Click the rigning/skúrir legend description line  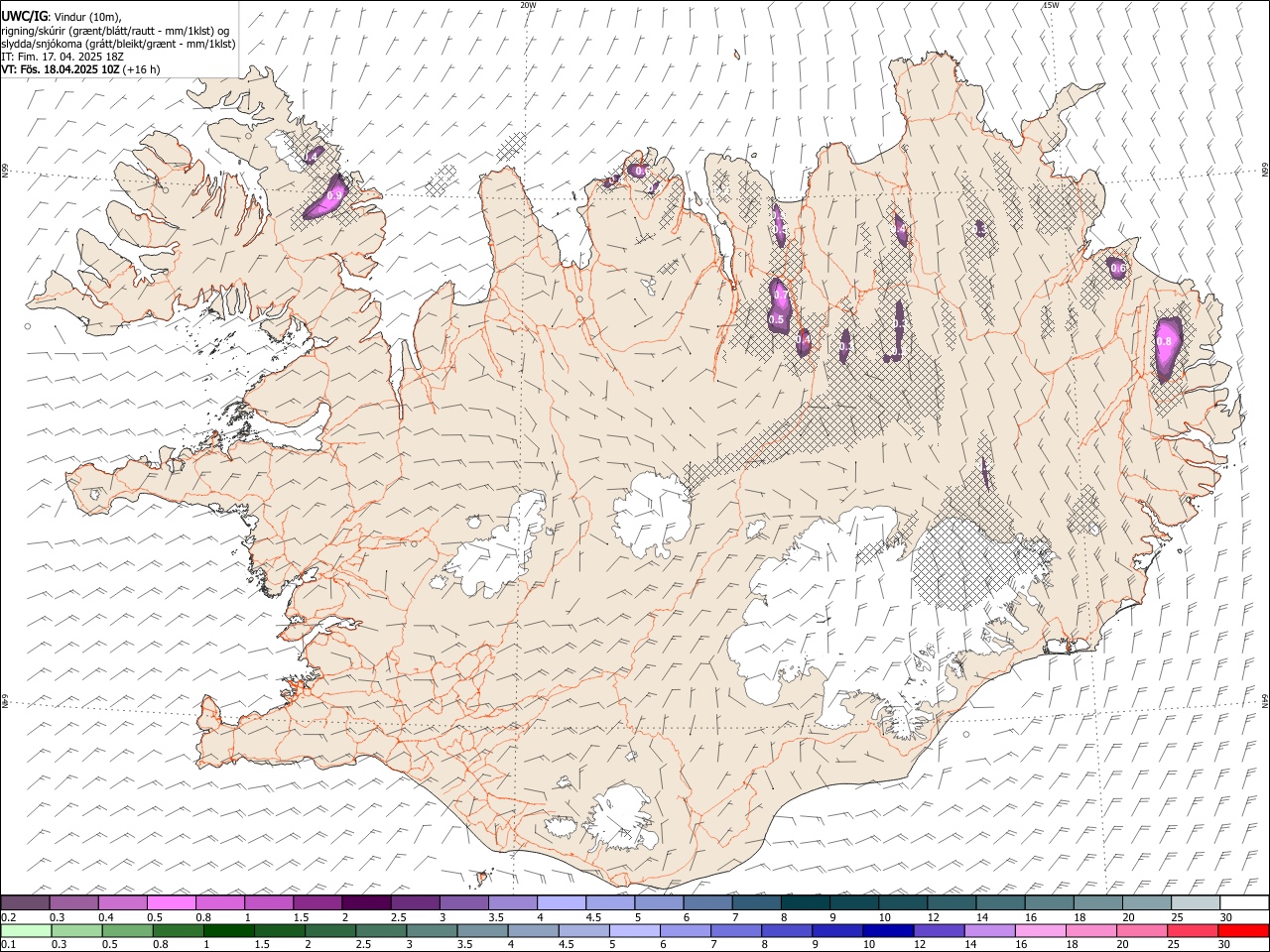coord(115,31)
